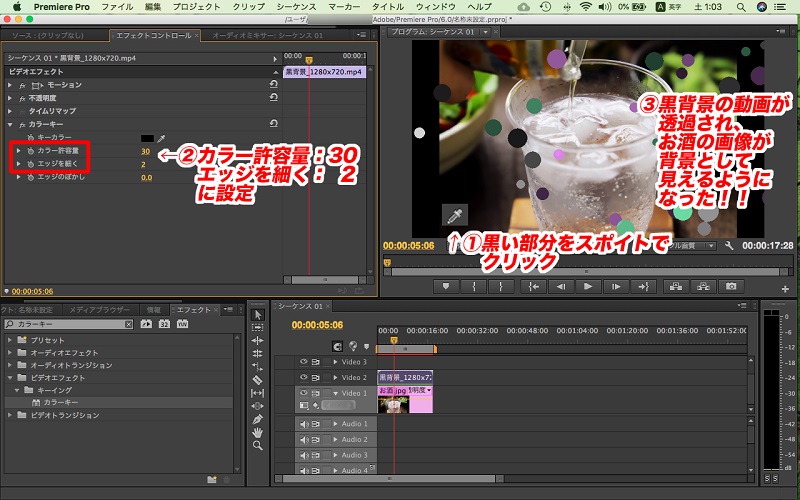The height and width of the screenshot is (500, 800).
Task: Open the Sequence menu
Action: pos(296,7)
